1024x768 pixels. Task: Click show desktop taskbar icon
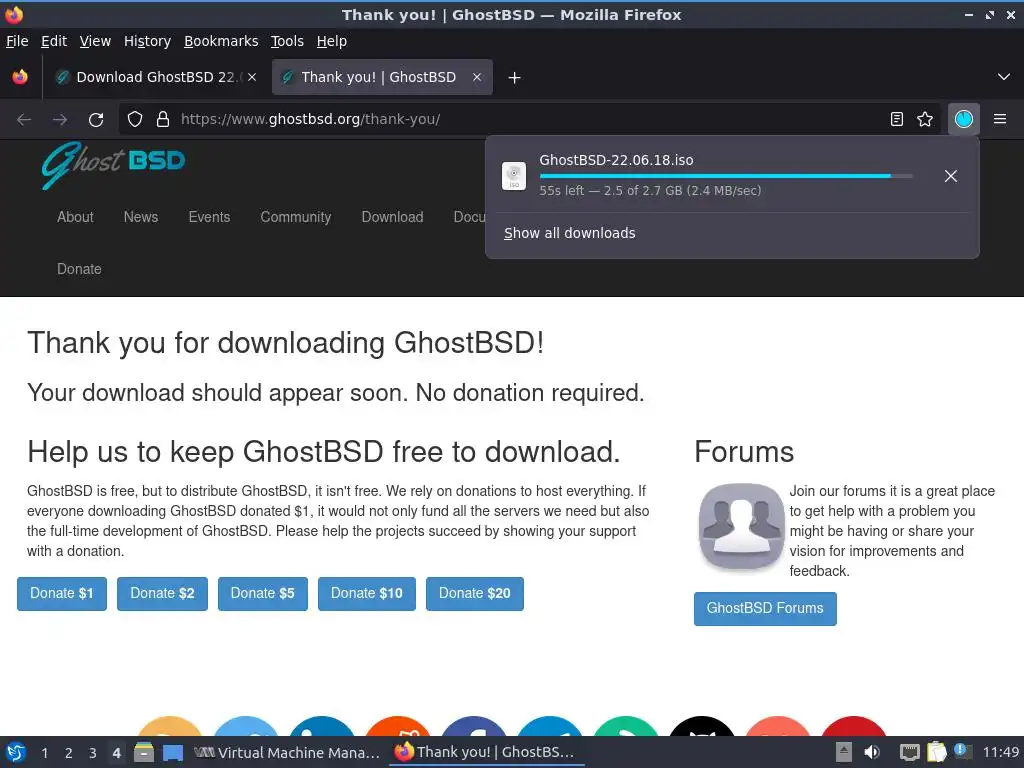pyautogui.click(x=172, y=752)
